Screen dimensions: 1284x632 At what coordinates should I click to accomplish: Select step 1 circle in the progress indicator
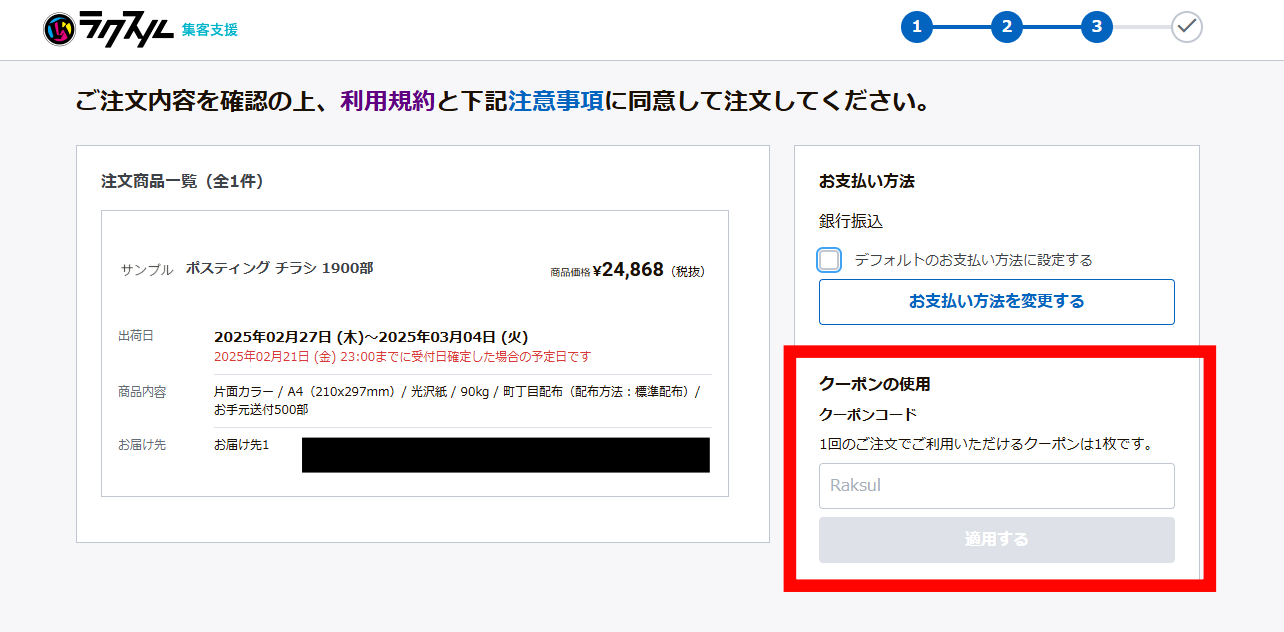tap(917, 27)
